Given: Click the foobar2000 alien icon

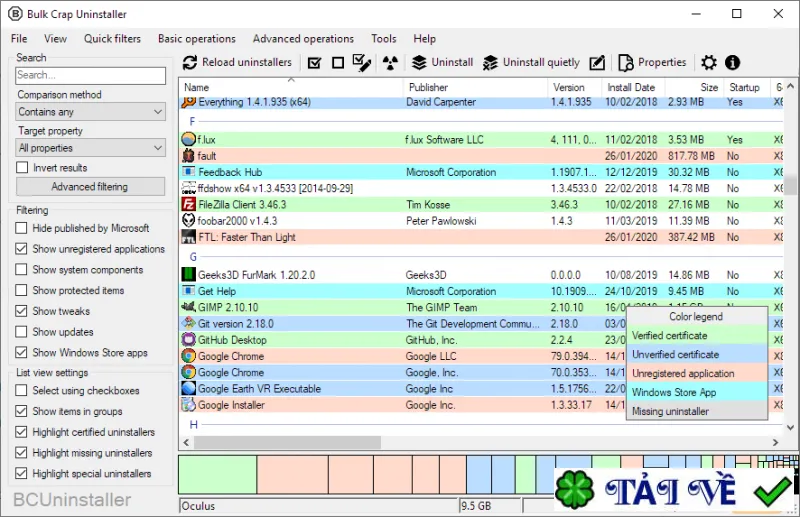Looking at the screenshot, I should click(189, 220).
